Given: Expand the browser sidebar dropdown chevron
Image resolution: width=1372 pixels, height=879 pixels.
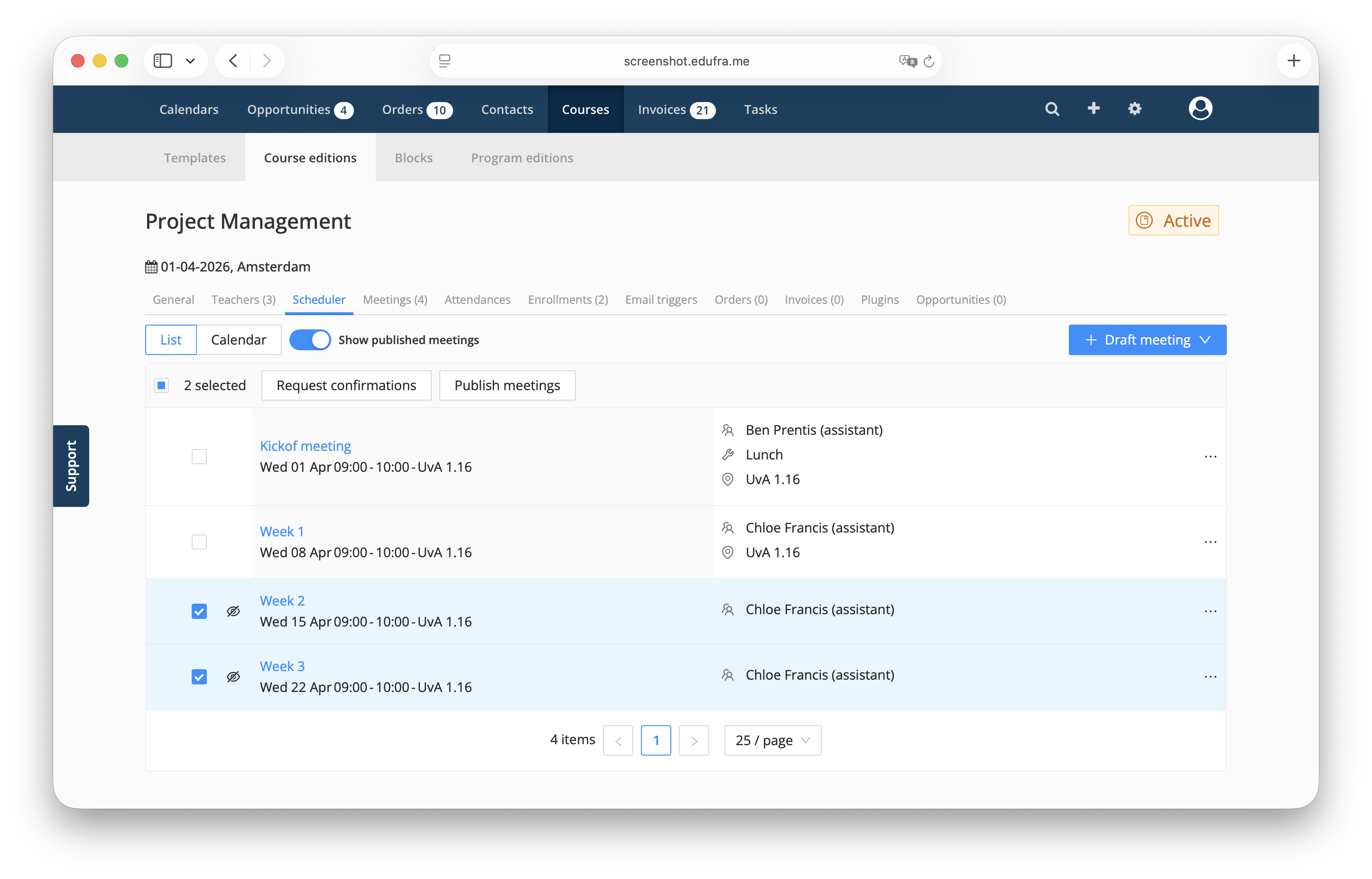Looking at the screenshot, I should tap(191, 61).
